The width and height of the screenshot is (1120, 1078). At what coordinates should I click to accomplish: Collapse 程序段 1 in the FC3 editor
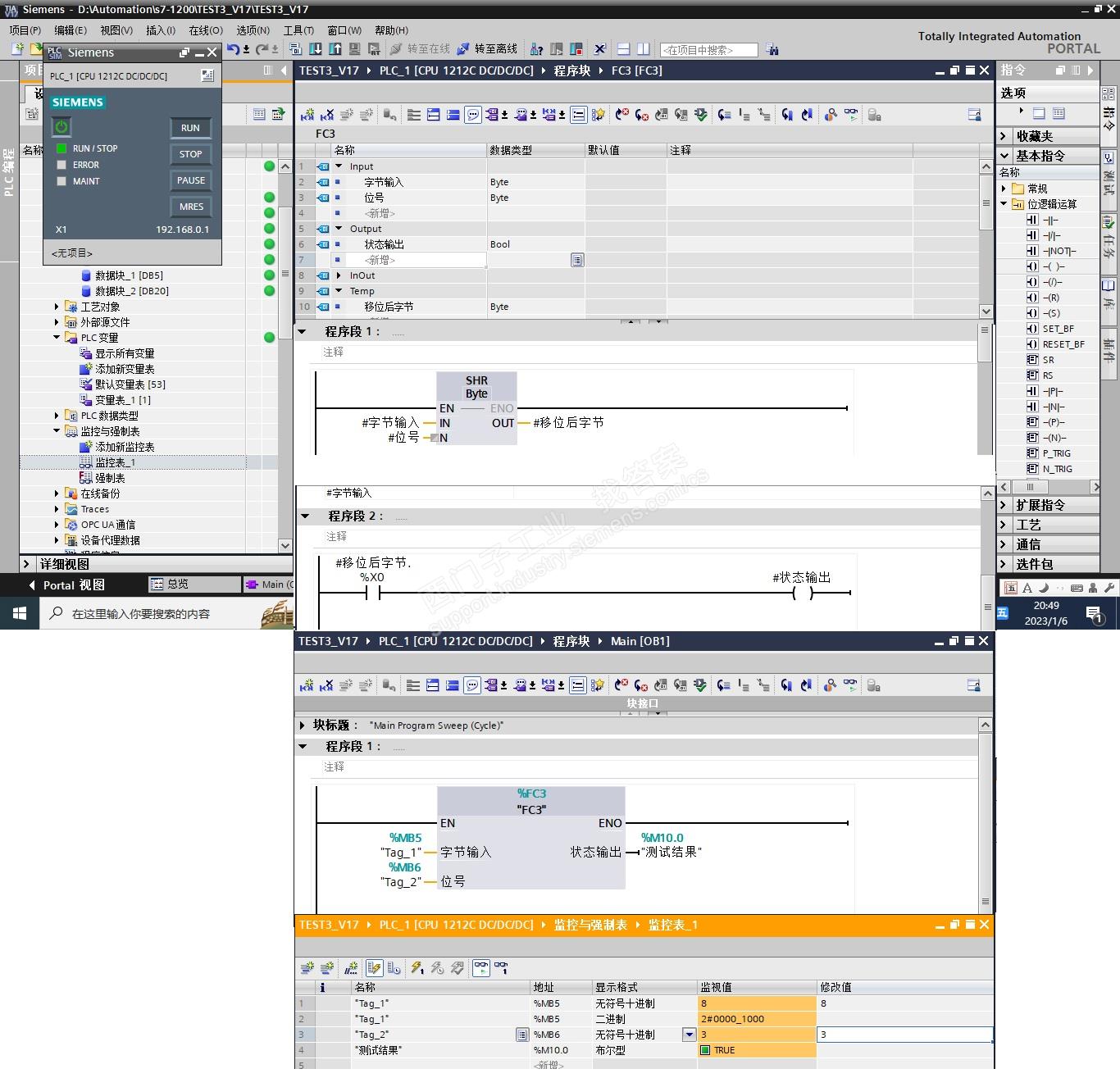(x=303, y=331)
